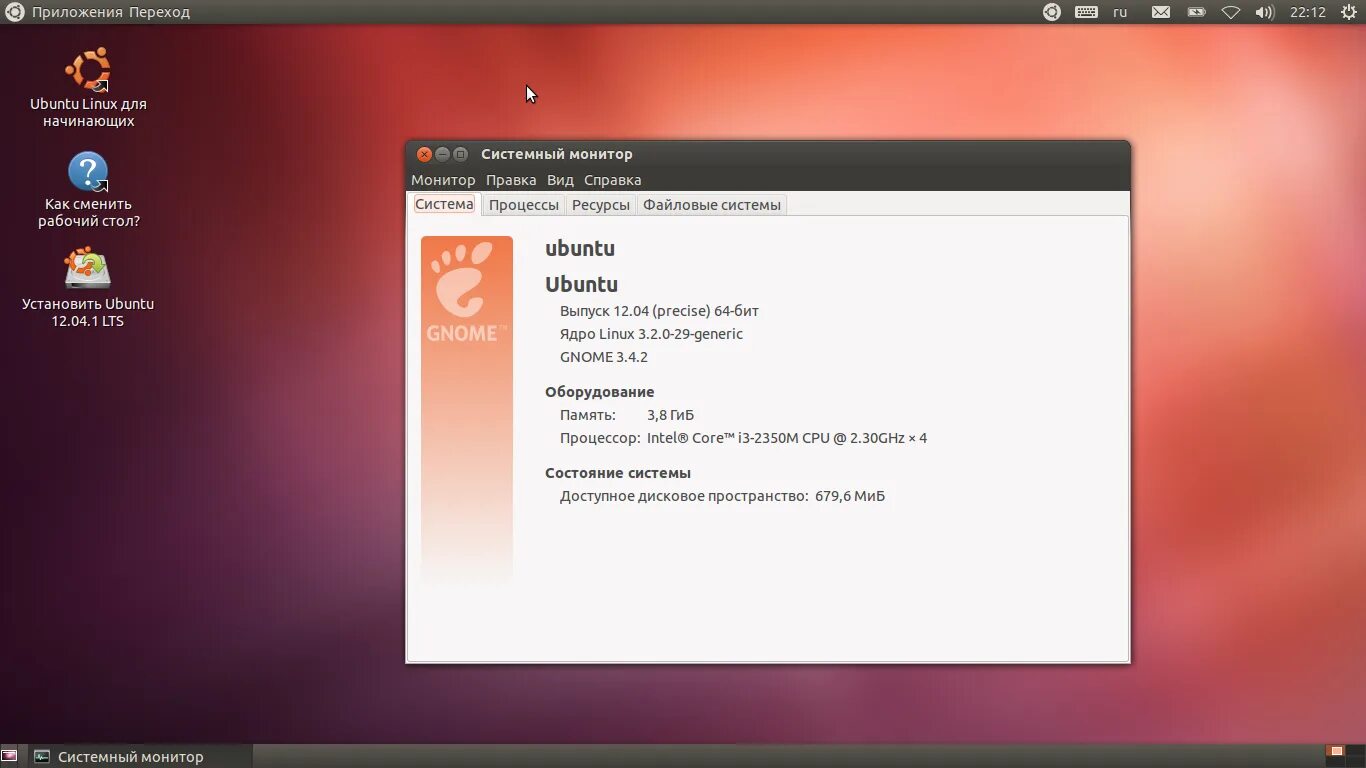Click the 'ru' keyboard language indicator
Viewport: 1366px width, 768px height.
click(x=1120, y=12)
